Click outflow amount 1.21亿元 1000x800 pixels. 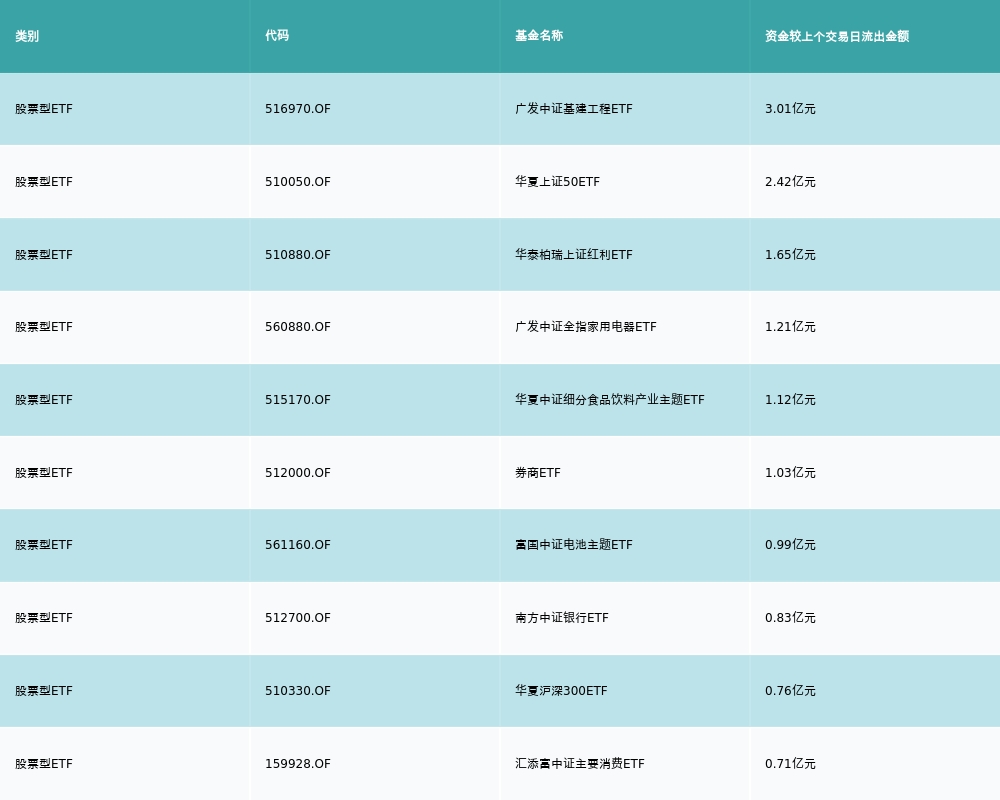tap(790, 327)
